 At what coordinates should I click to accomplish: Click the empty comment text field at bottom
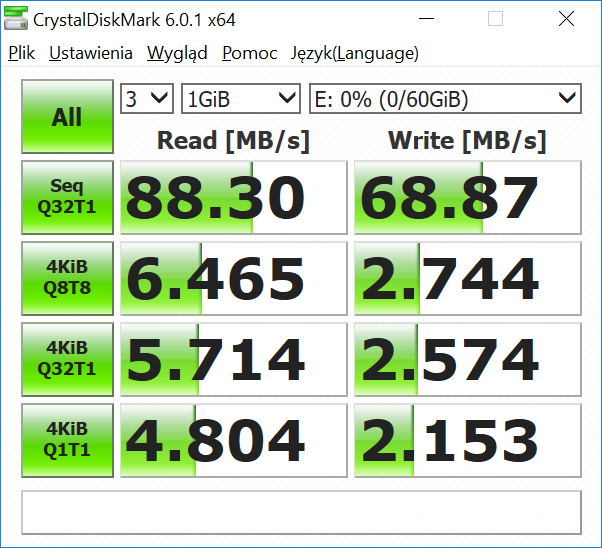click(x=301, y=512)
